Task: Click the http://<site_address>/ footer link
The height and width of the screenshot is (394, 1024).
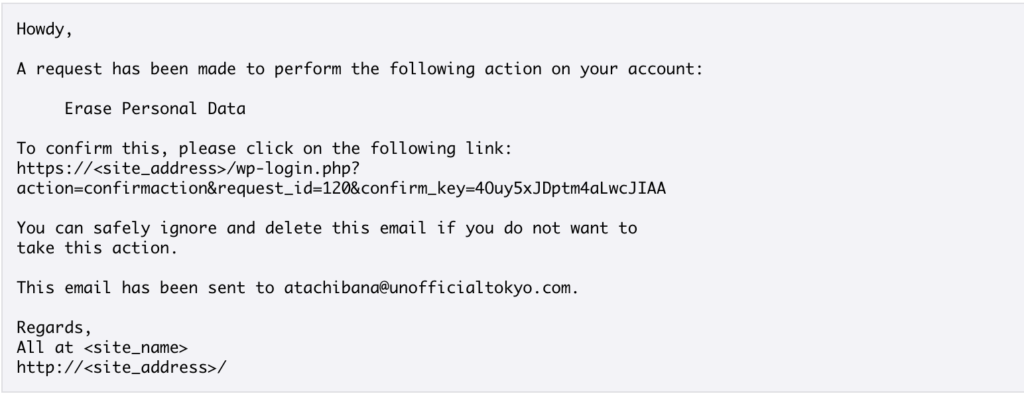Action: coord(121,368)
